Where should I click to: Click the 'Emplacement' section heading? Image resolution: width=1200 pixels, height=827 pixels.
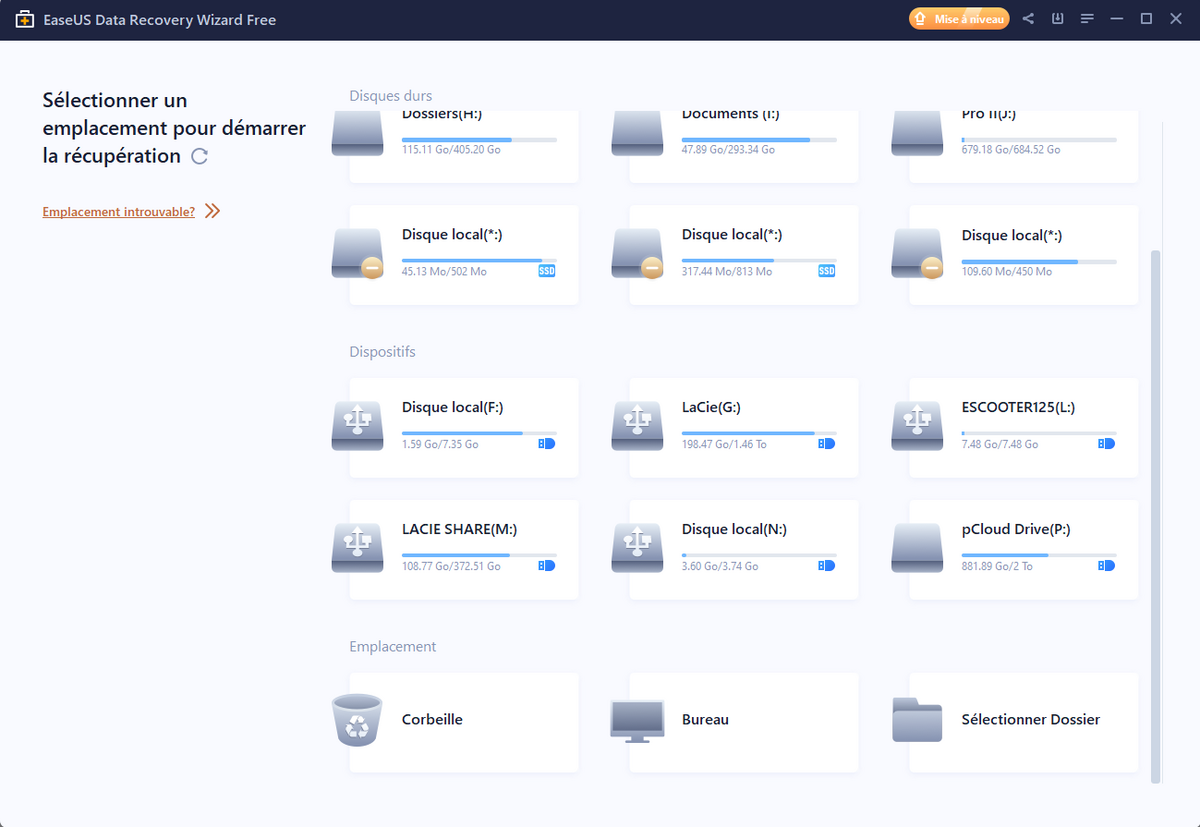(393, 647)
